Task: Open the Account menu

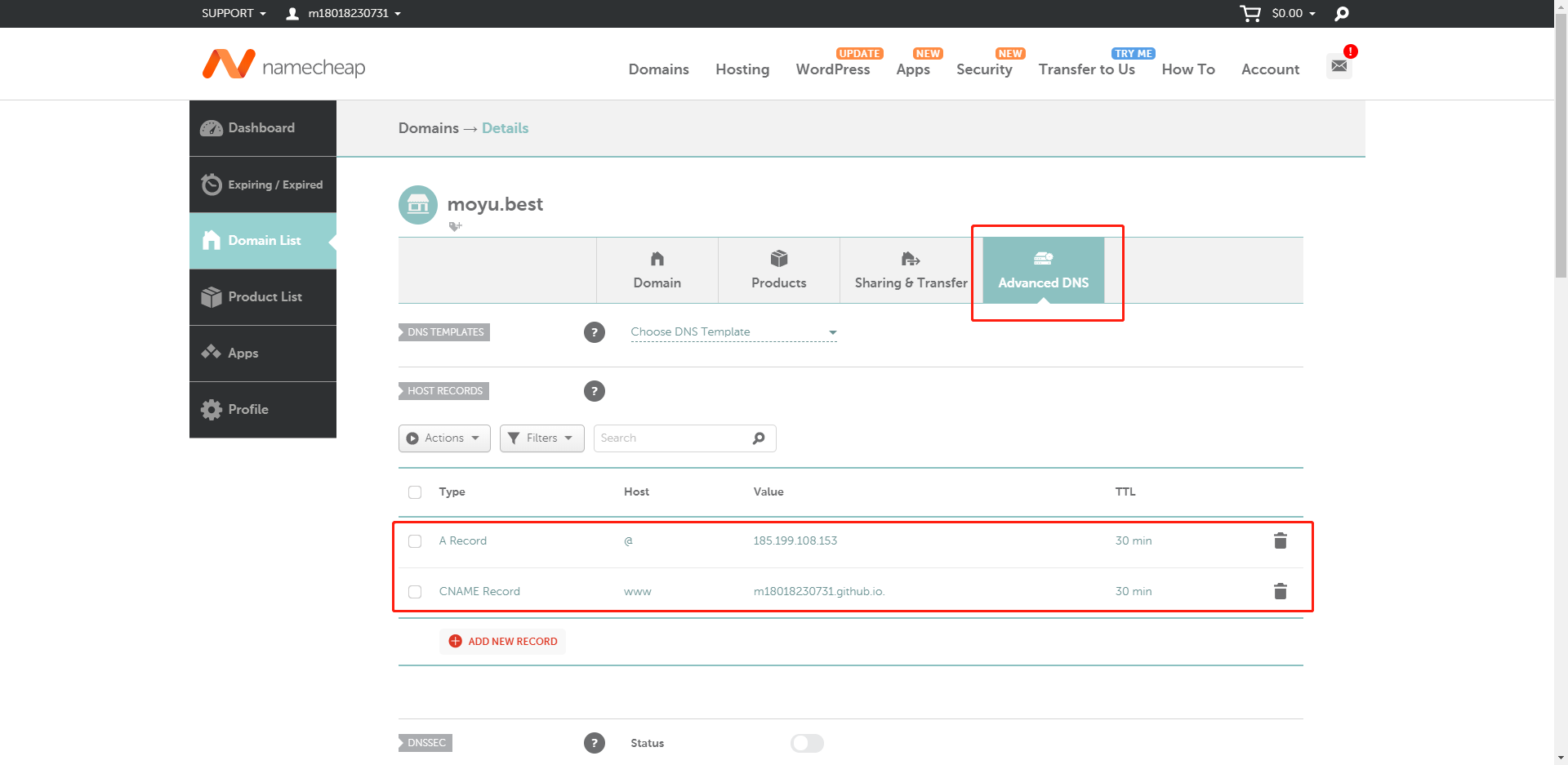Action: pyautogui.click(x=1271, y=69)
